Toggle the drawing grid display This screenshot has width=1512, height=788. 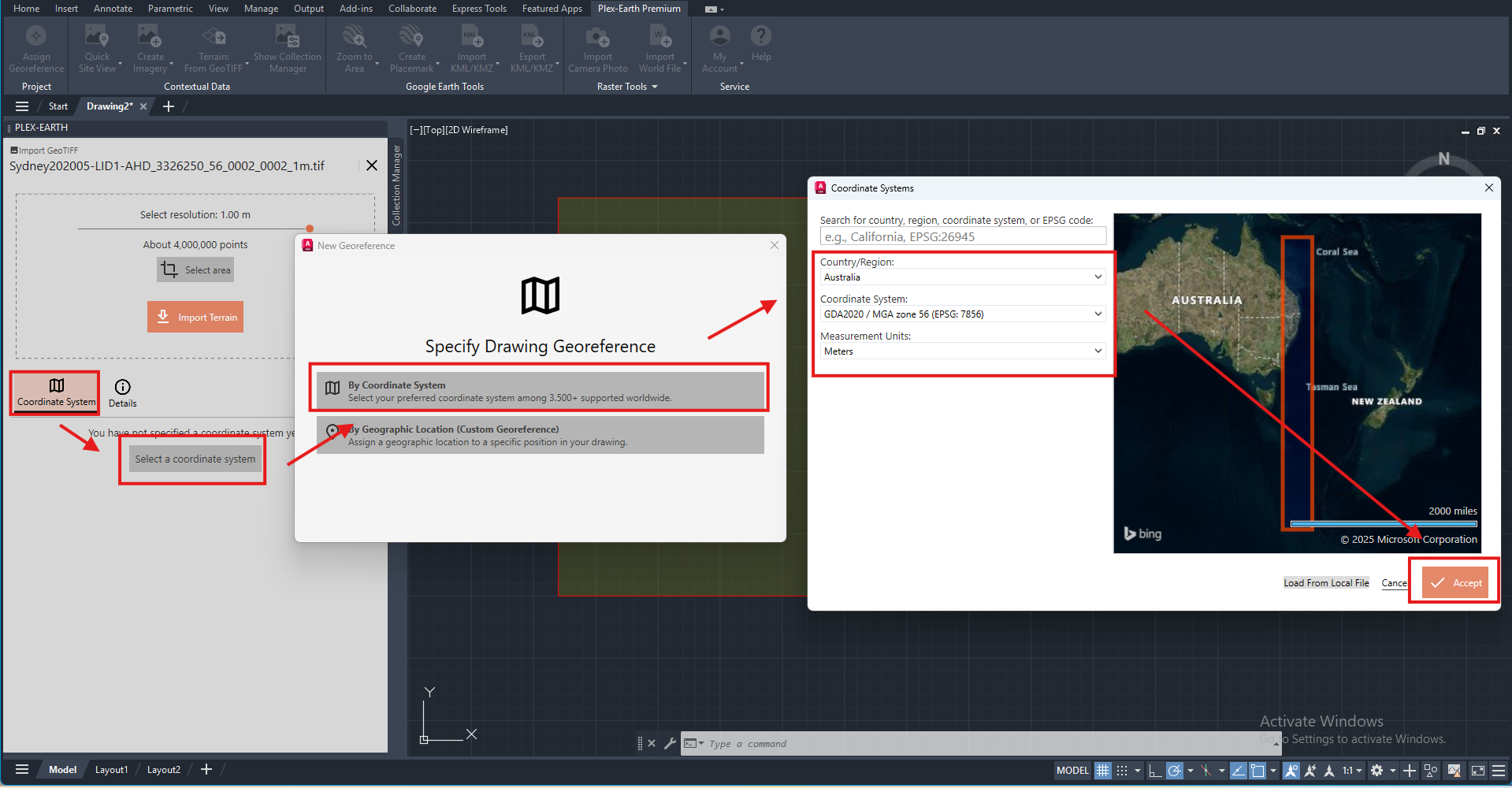tap(1103, 771)
